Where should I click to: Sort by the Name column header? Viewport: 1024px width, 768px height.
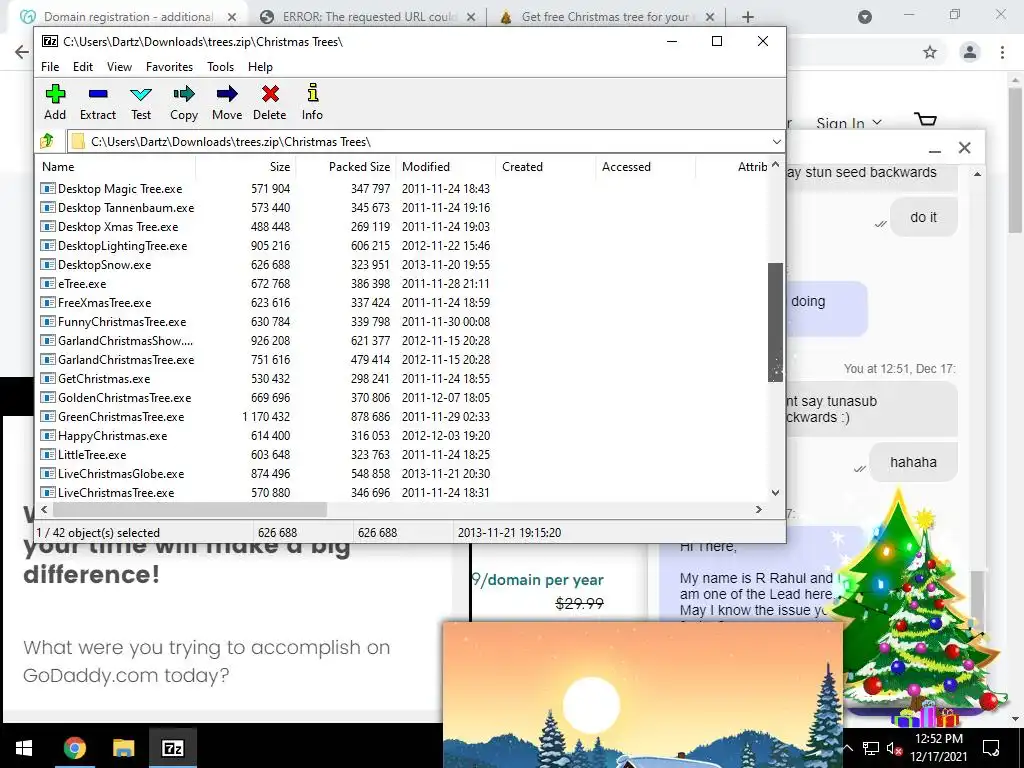[116, 167]
